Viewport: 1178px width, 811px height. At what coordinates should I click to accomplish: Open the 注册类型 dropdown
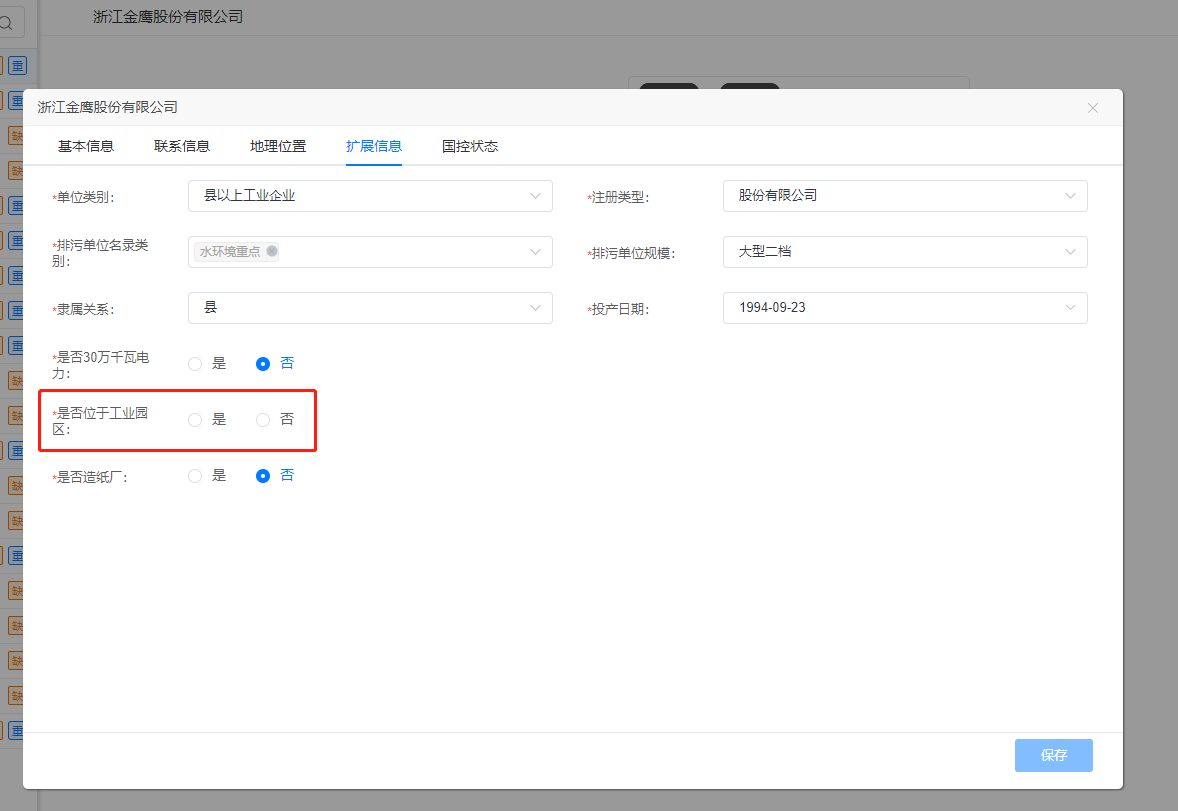pyautogui.click(x=905, y=196)
